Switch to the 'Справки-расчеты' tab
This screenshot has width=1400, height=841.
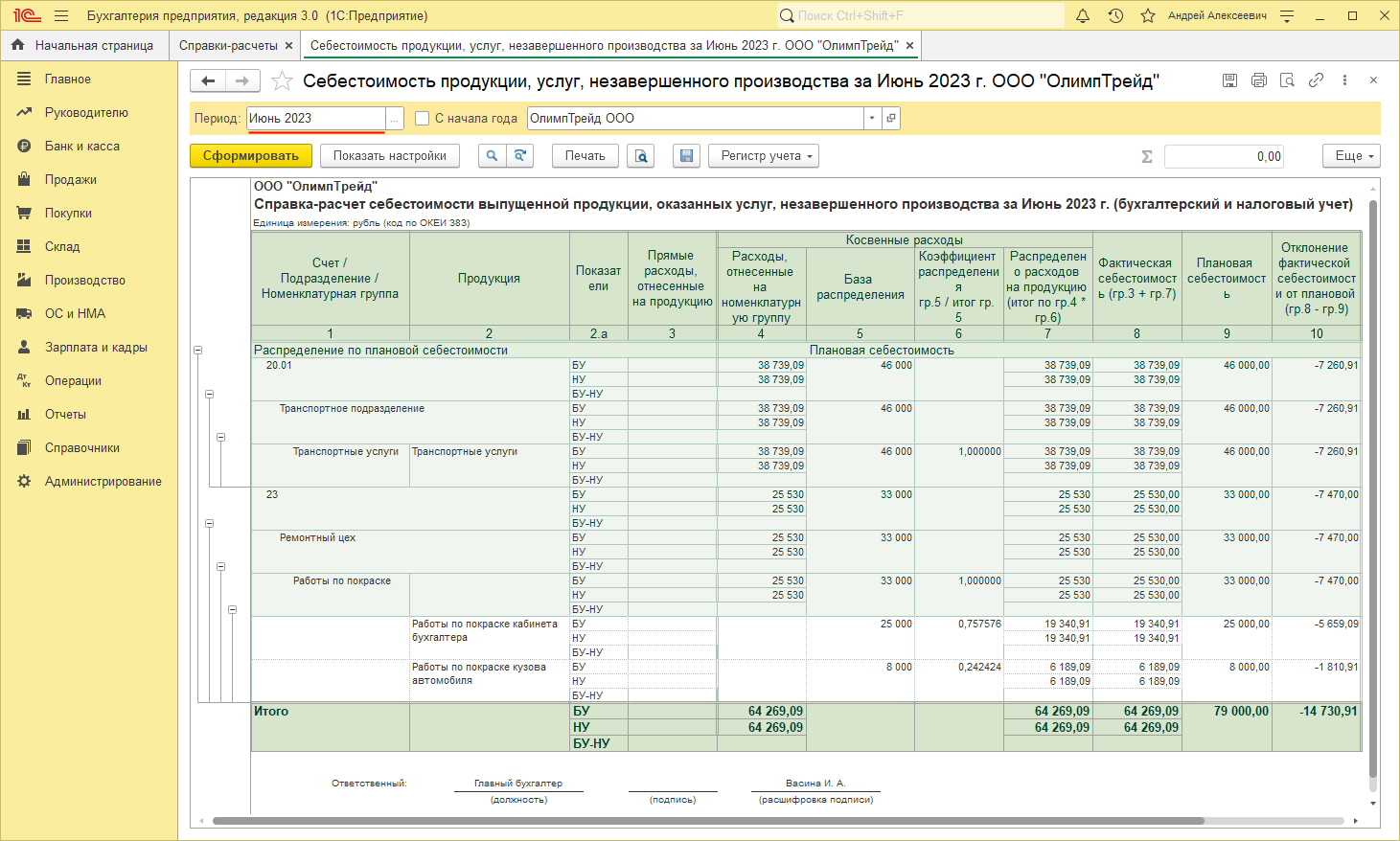[228, 45]
